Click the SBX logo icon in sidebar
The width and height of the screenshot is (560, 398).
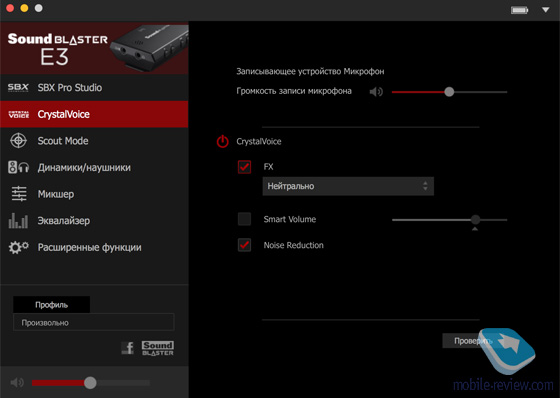point(18,88)
